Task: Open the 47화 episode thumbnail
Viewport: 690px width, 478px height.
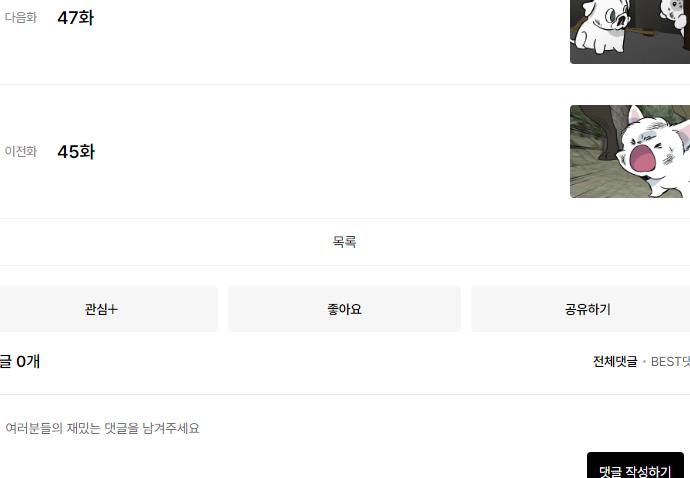Action: pos(630,32)
